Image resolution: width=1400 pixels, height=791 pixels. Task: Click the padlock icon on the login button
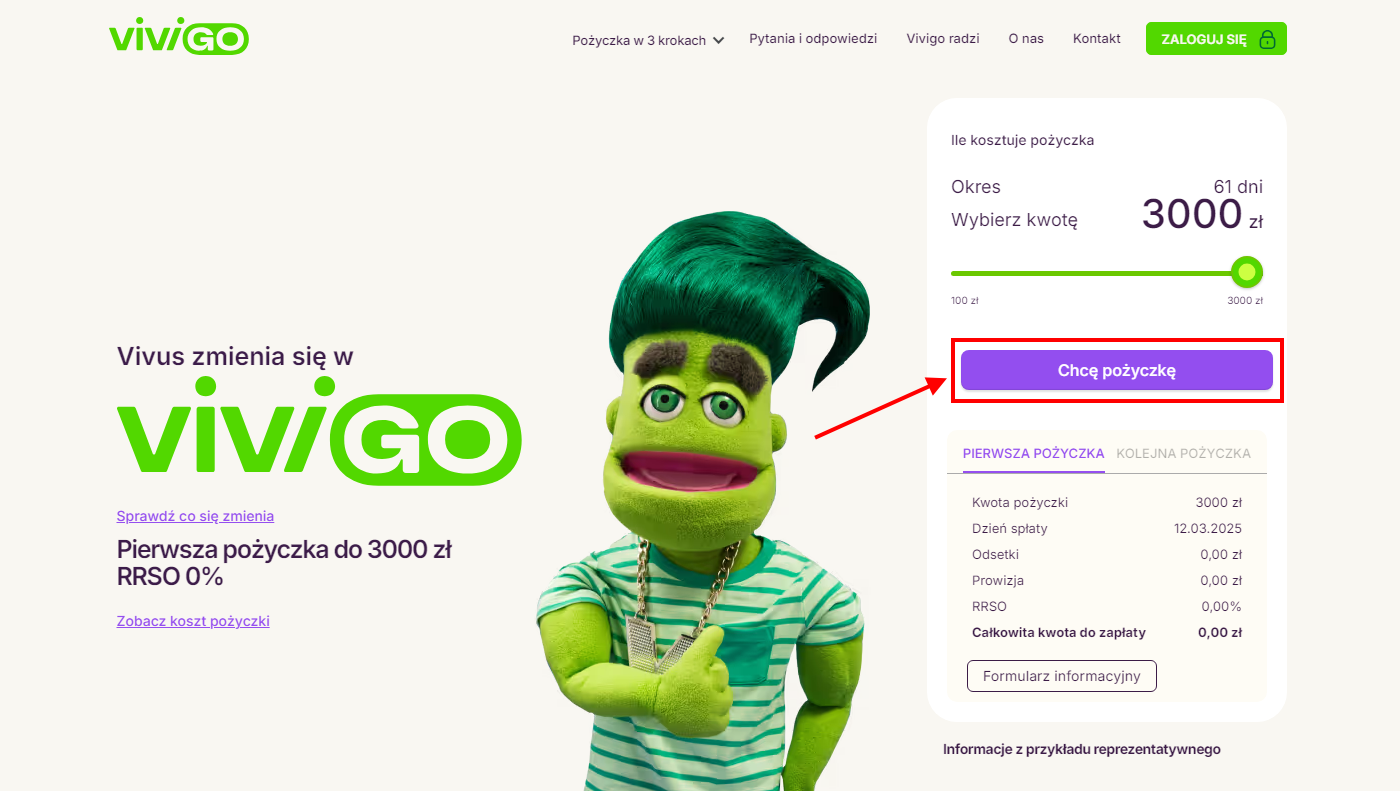pos(1267,39)
